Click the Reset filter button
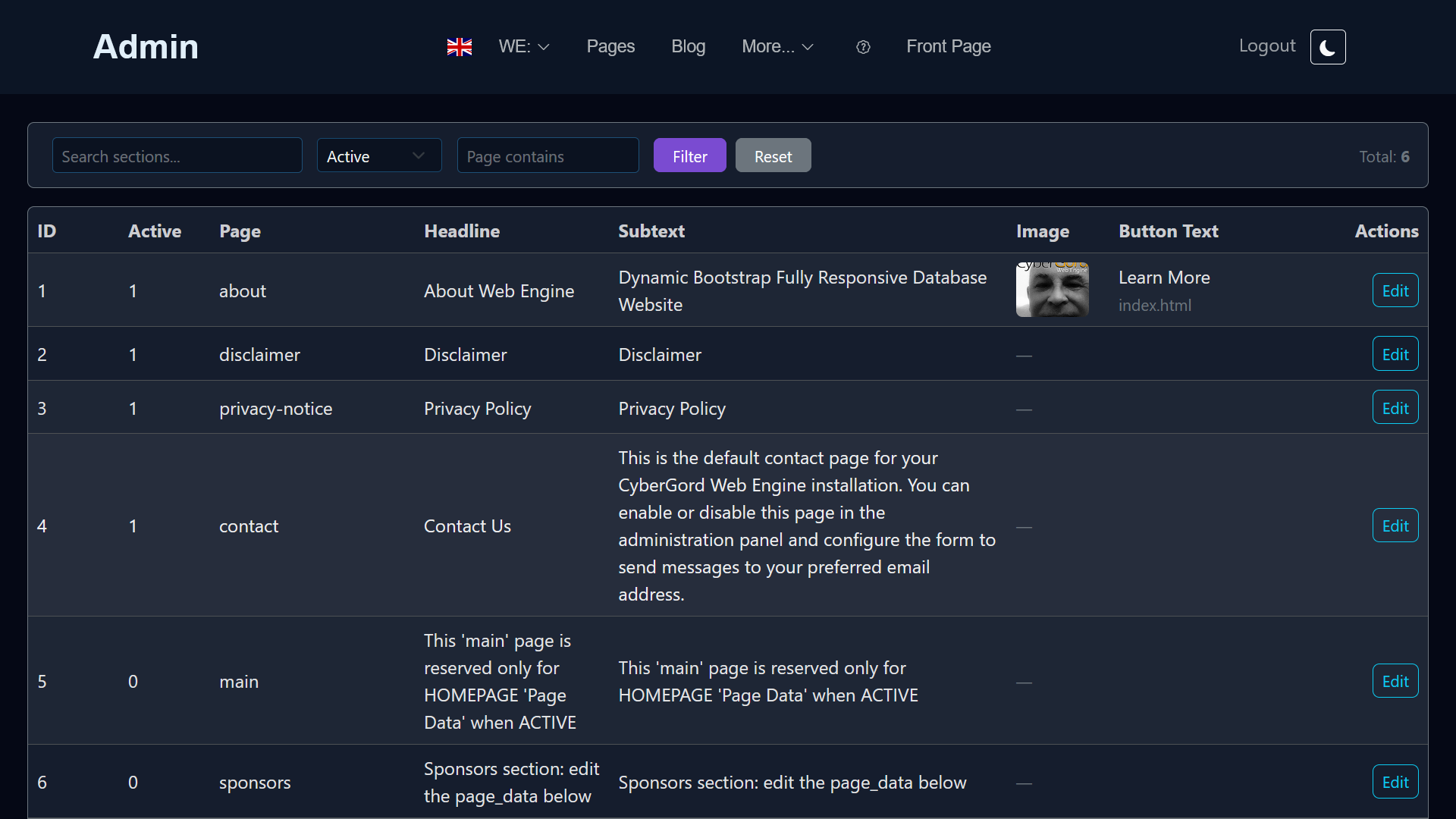This screenshot has height=819, width=1456. point(773,155)
